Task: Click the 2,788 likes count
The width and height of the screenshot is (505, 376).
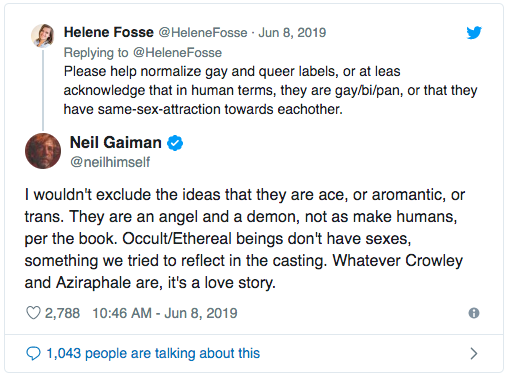Action: [62, 313]
